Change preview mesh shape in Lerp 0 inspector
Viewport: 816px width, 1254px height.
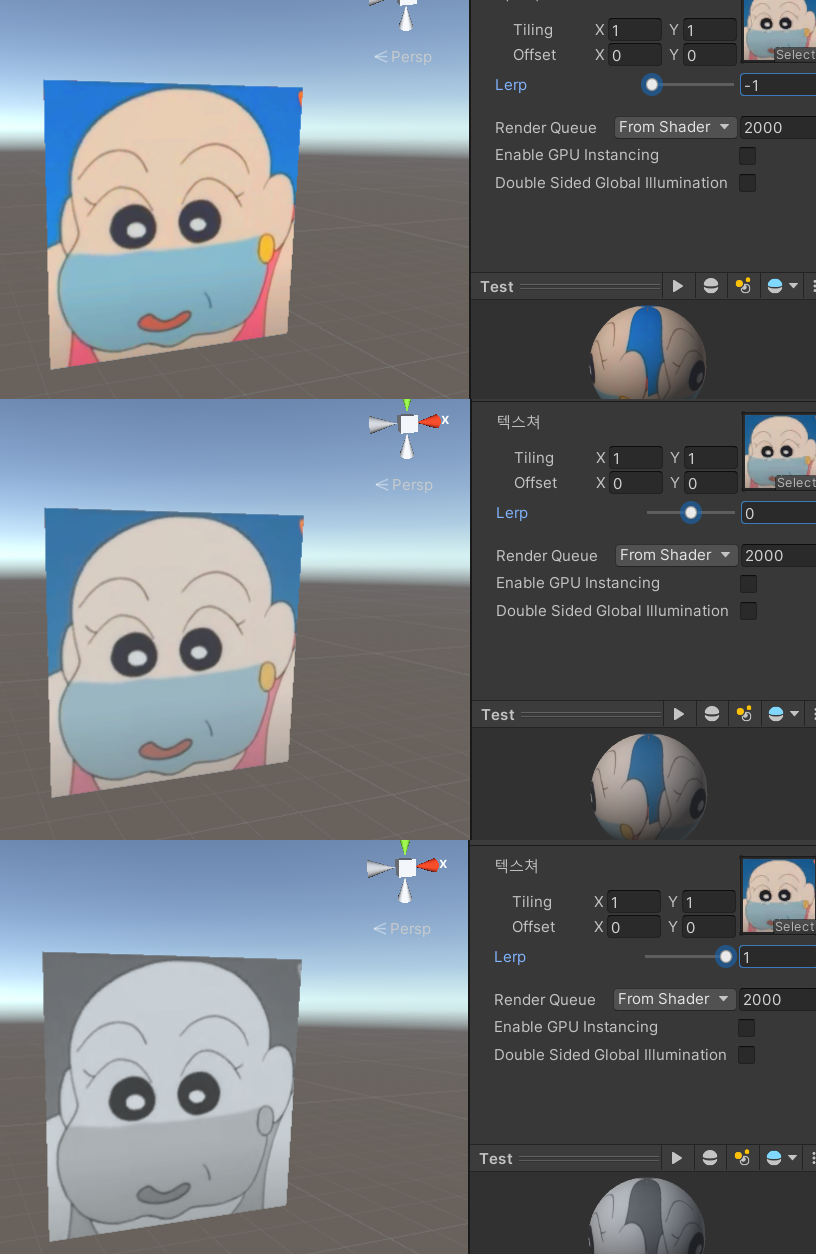(x=712, y=714)
